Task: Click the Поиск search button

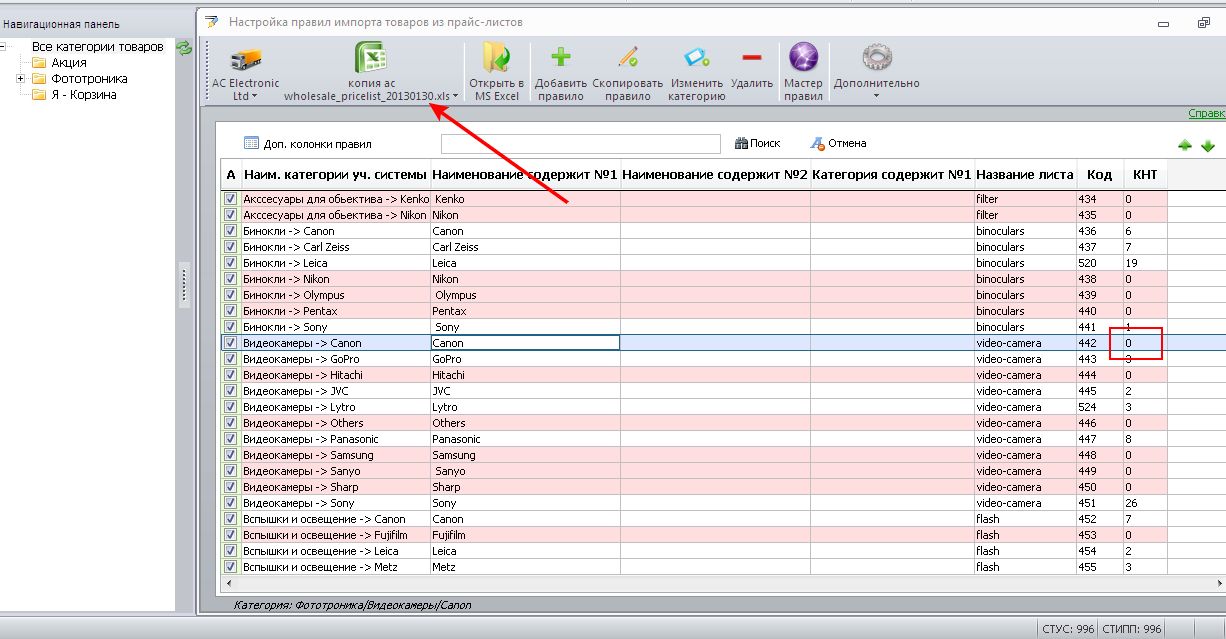Action: pyautogui.click(x=757, y=143)
